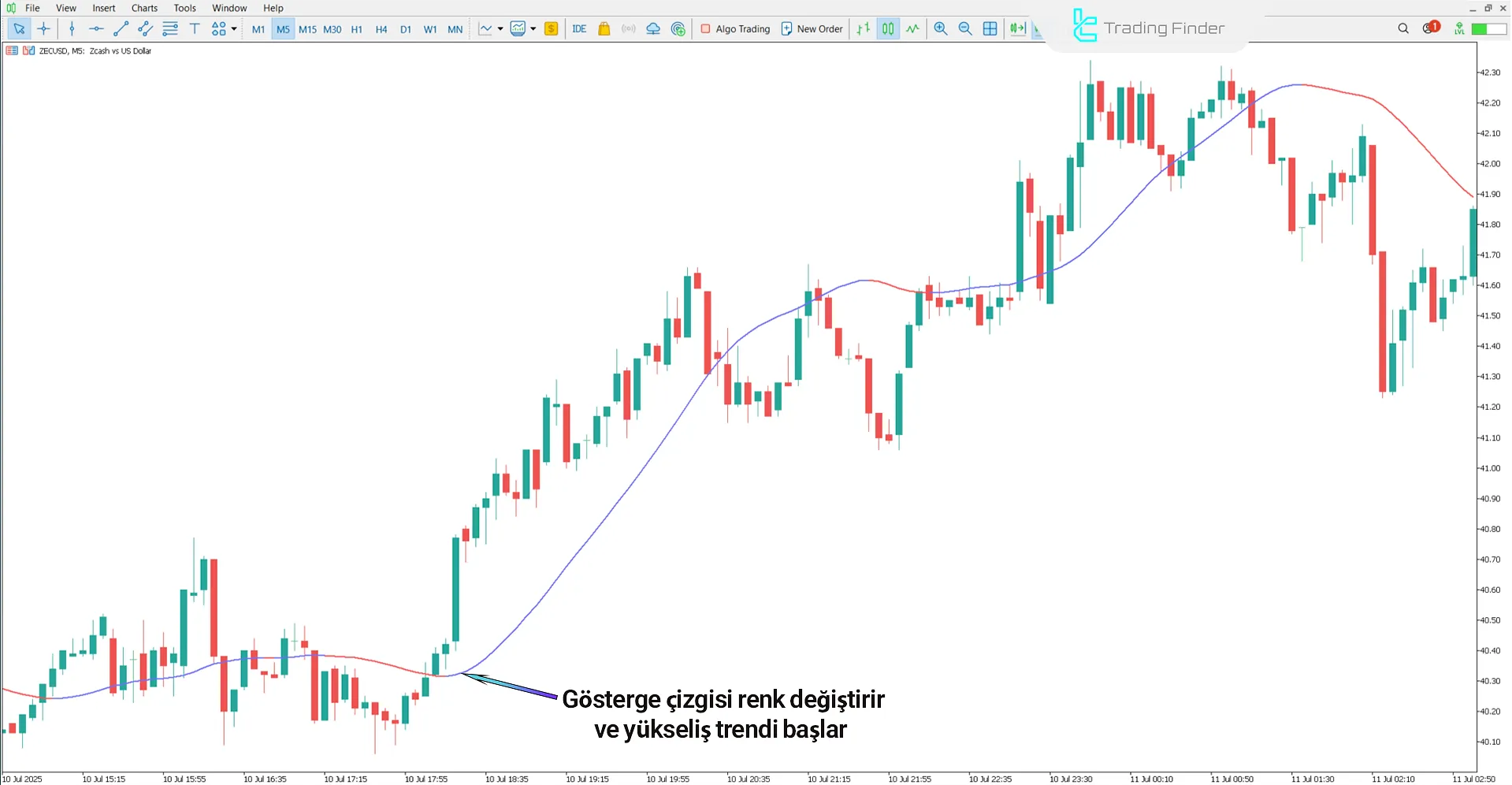Click the green add-signal circular icon

pos(678,29)
